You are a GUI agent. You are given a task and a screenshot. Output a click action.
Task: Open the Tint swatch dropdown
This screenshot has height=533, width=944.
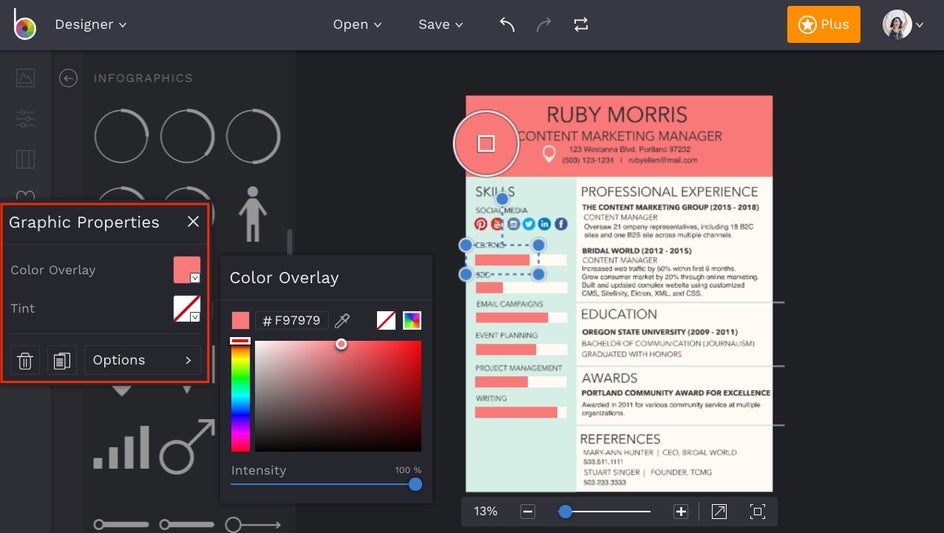[187, 308]
